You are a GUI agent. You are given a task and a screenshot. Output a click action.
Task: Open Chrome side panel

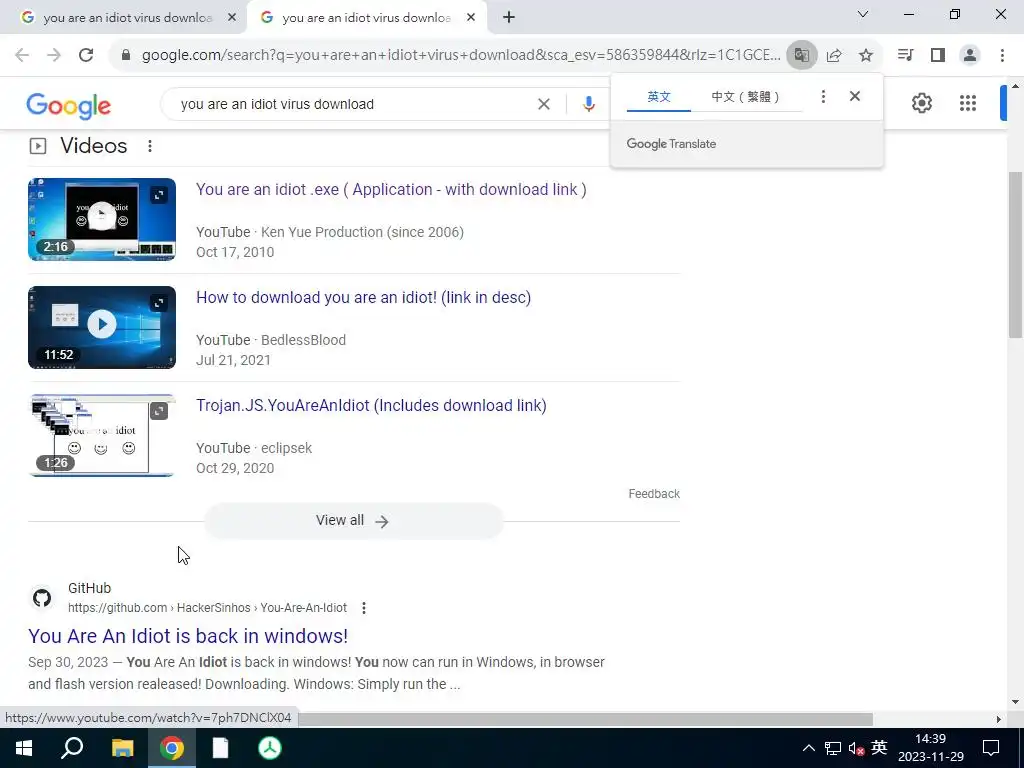tap(938, 55)
